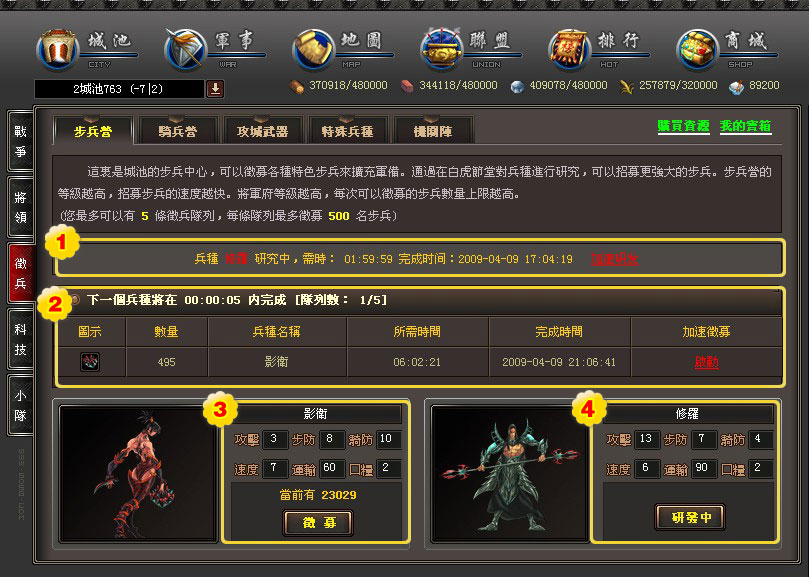The image size is (809, 577).
Task: Open the 科技 side tab
Action: [20, 339]
